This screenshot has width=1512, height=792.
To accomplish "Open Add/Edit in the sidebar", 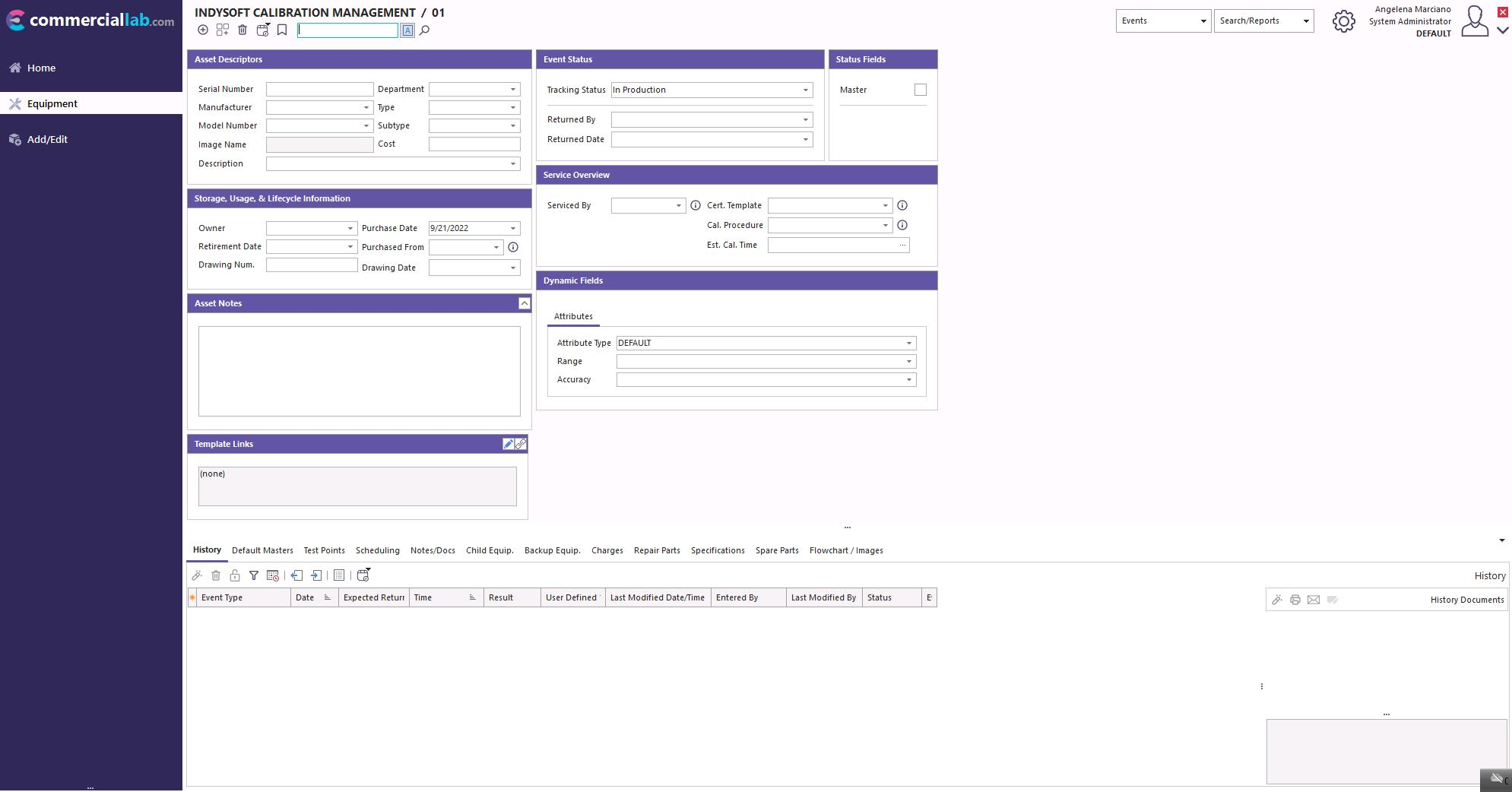I will coord(47,140).
